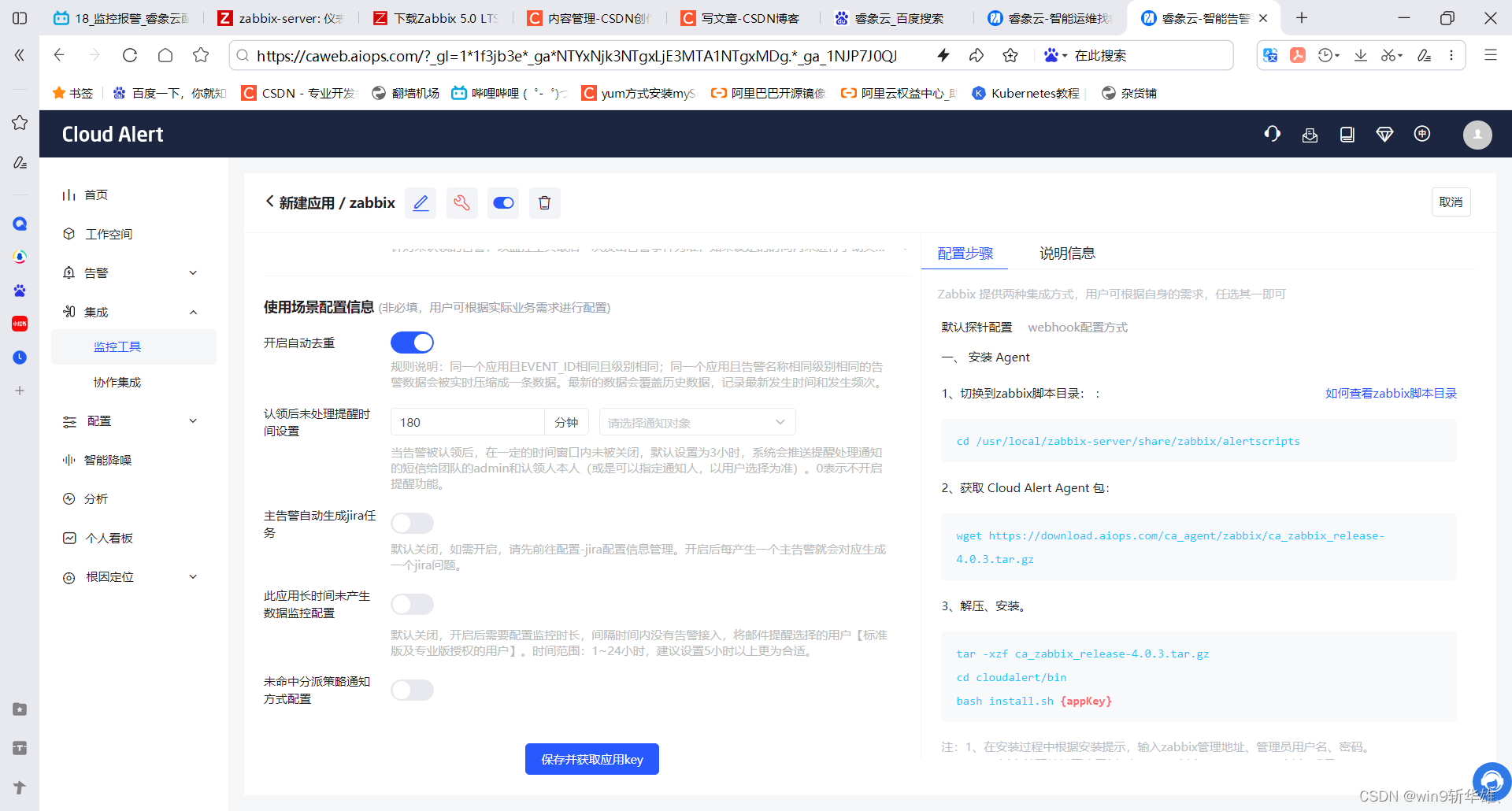
Task: Click the 取消 cancel button
Action: pyautogui.click(x=1451, y=202)
